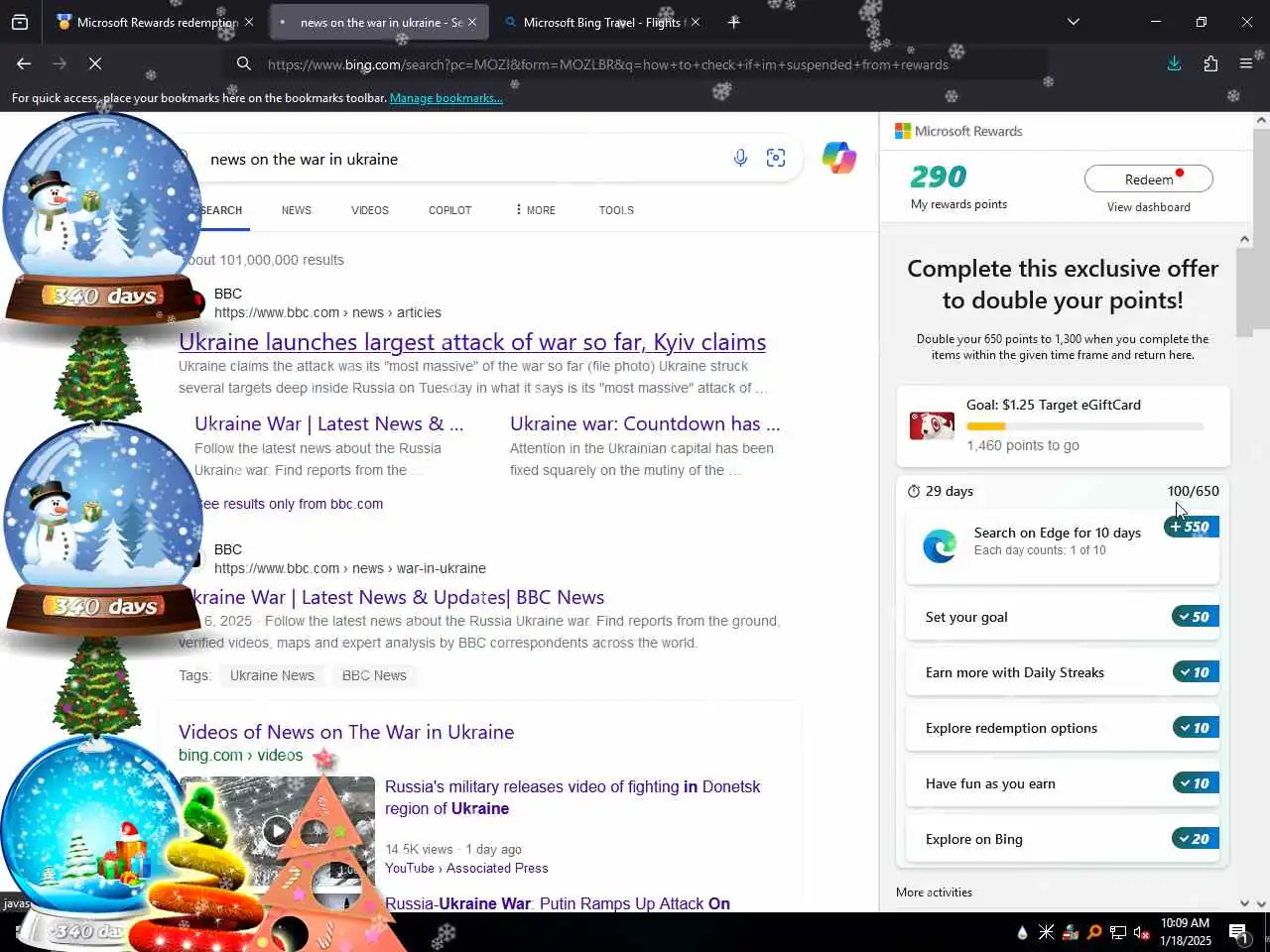Viewport: 1270px width, 952px height.
Task: Click the Target goal progress bar
Action: tap(1084, 426)
